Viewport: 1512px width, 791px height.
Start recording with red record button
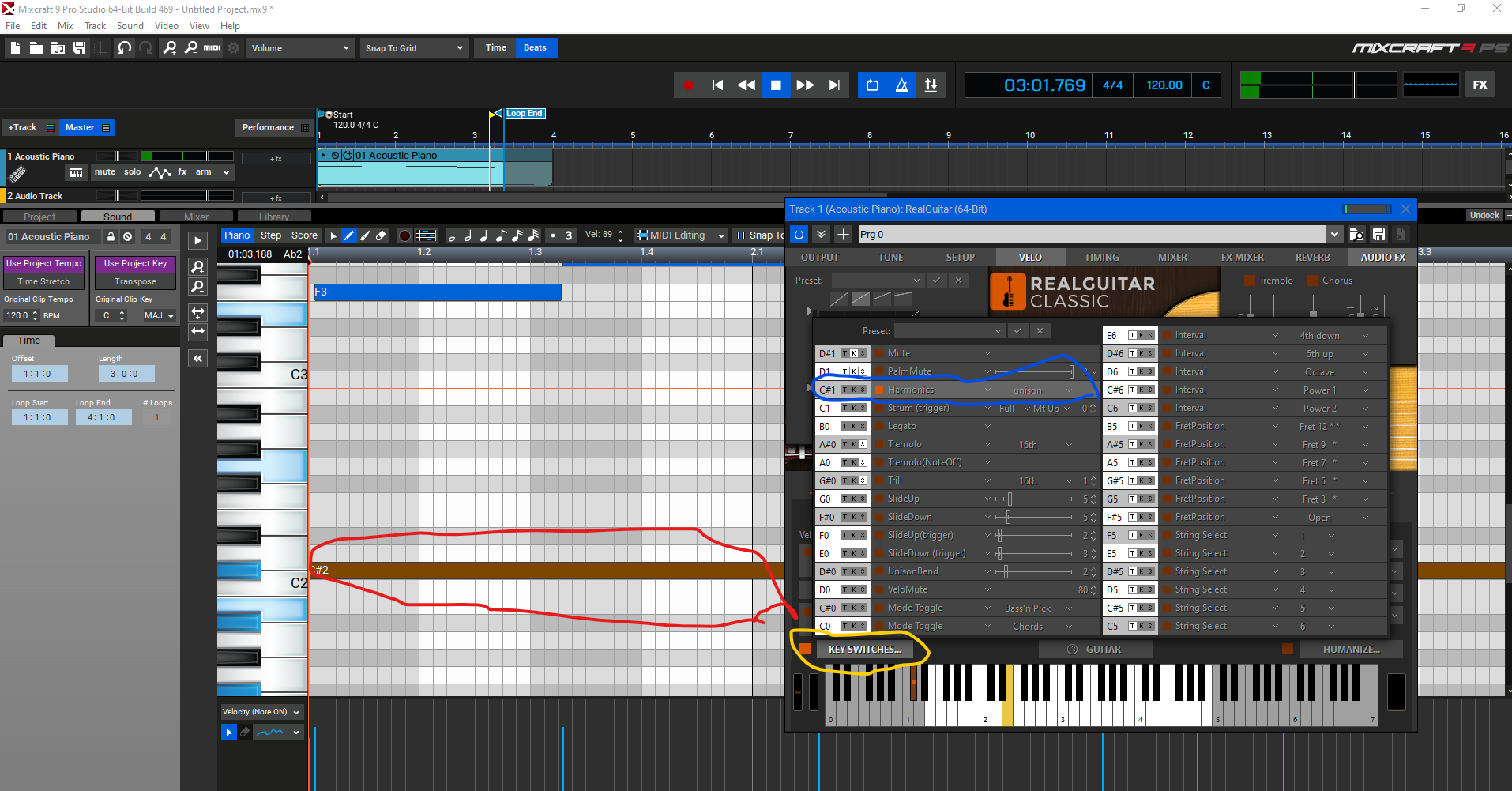click(x=688, y=85)
